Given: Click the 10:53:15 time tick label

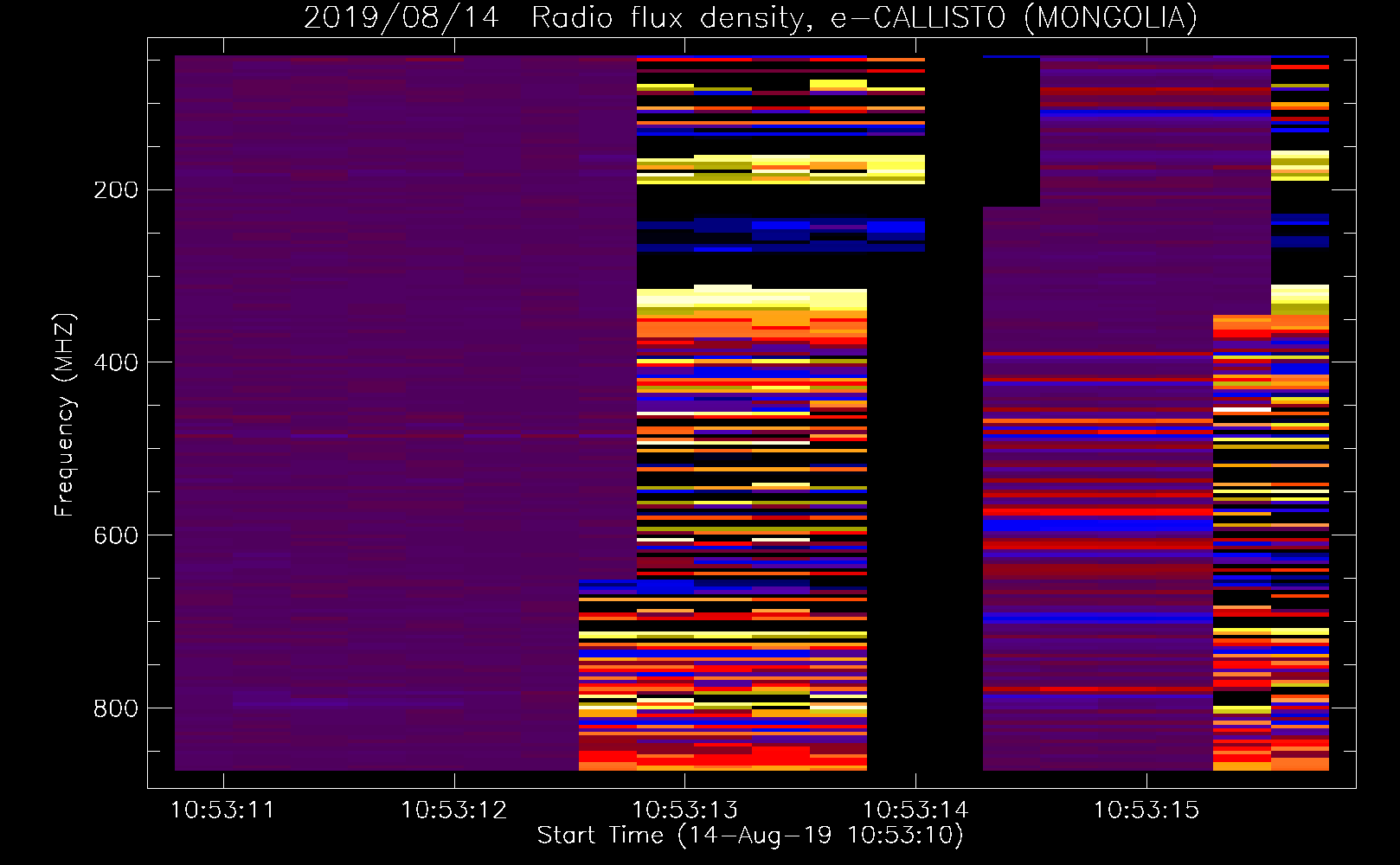Looking at the screenshot, I should coord(1146,811).
